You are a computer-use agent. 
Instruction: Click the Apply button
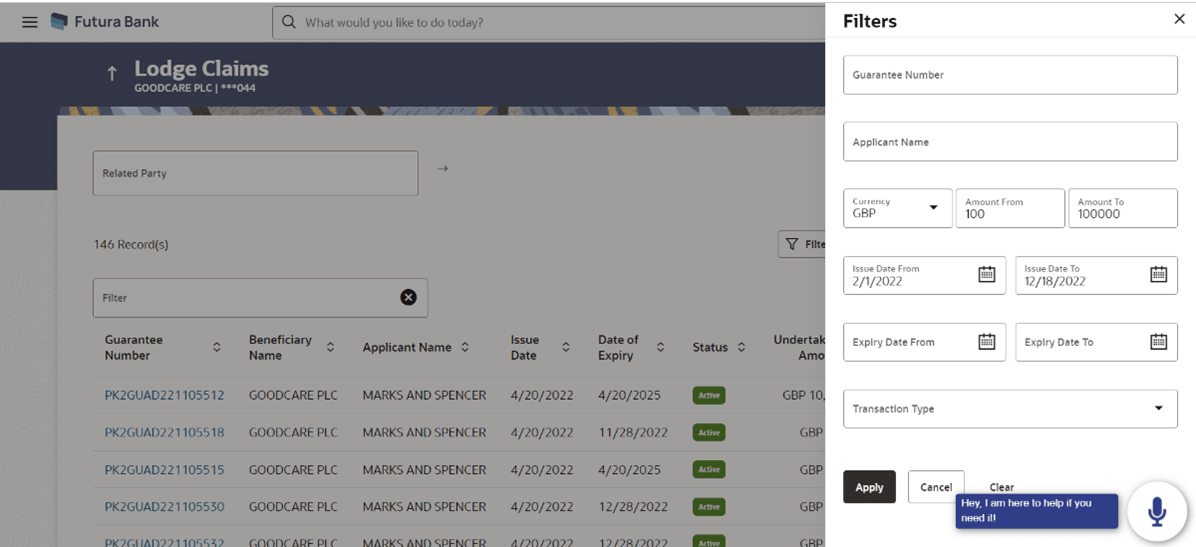(870, 487)
